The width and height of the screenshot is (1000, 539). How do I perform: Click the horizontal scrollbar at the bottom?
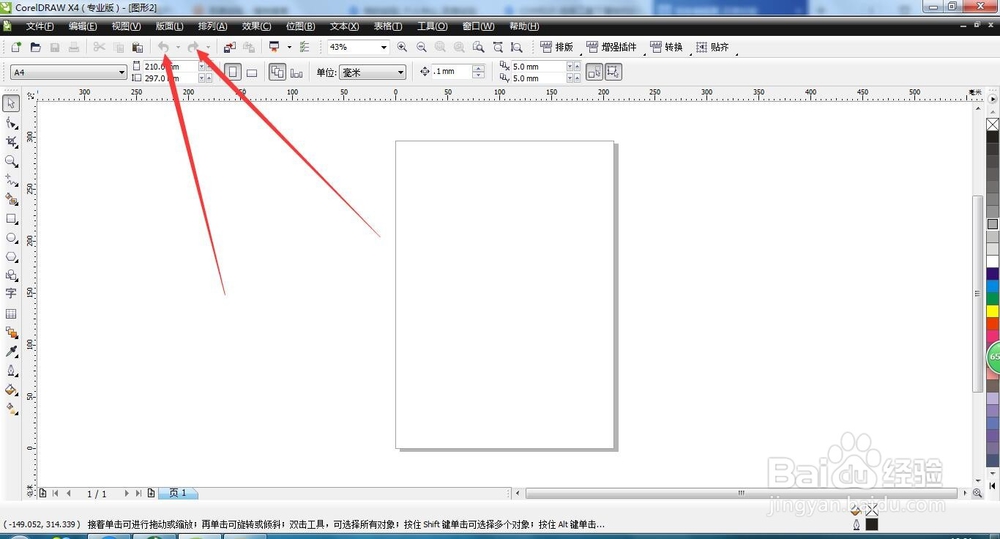click(740, 493)
